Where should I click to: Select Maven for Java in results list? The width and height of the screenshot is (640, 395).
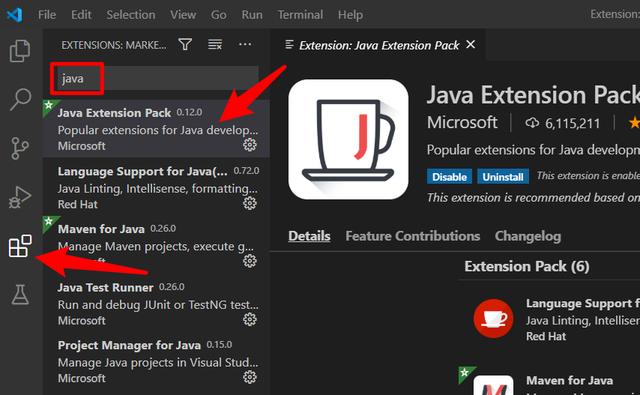pyautogui.click(x=156, y=245)
